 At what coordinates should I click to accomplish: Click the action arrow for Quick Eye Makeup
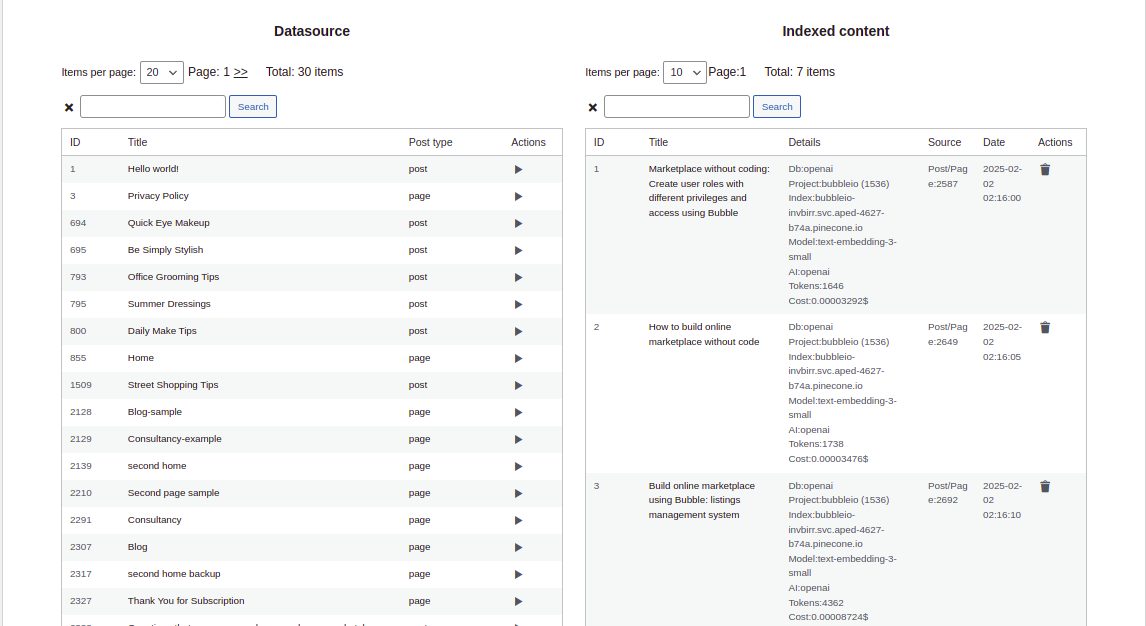pos(518,224)
